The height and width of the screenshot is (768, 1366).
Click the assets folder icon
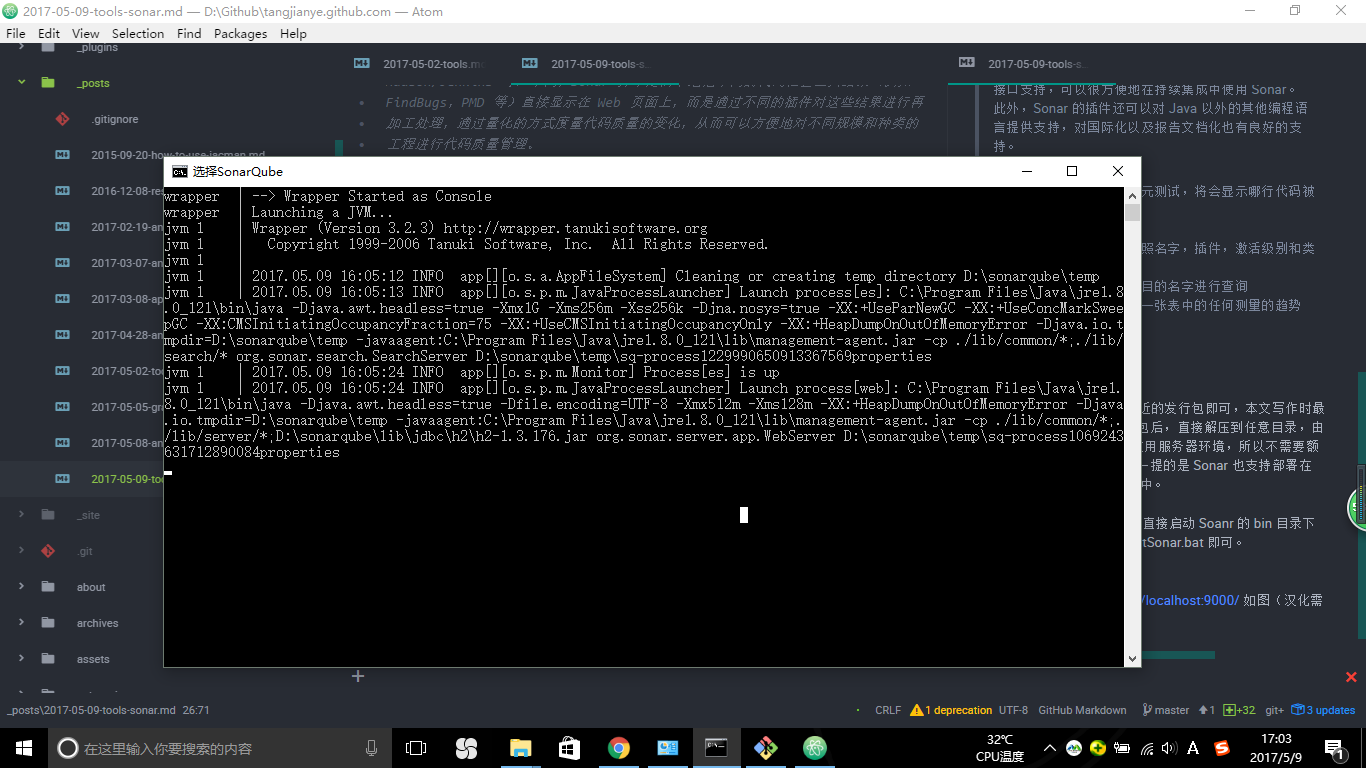pyautogui.click(x=48, y=659)
